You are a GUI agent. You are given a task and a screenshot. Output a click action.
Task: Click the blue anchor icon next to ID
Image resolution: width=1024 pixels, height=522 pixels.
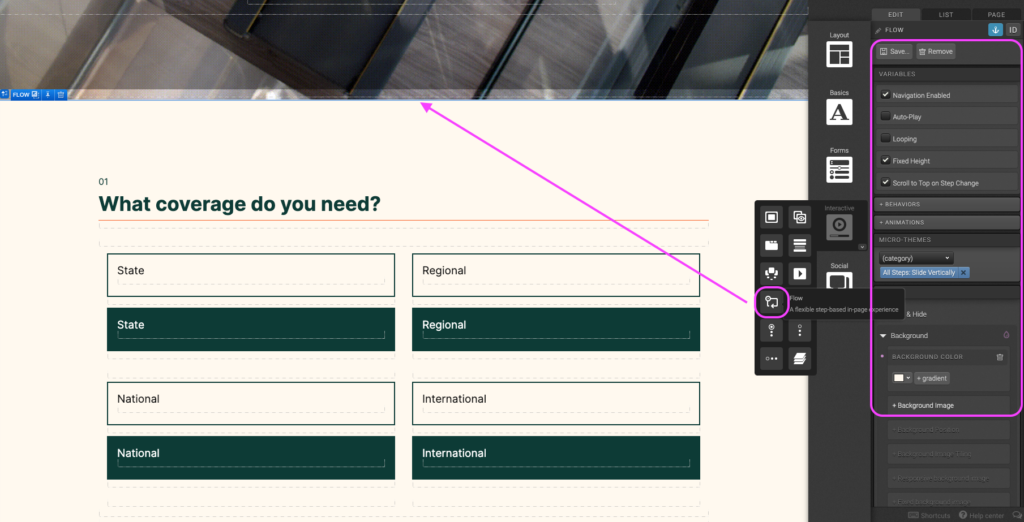[995, 30]
